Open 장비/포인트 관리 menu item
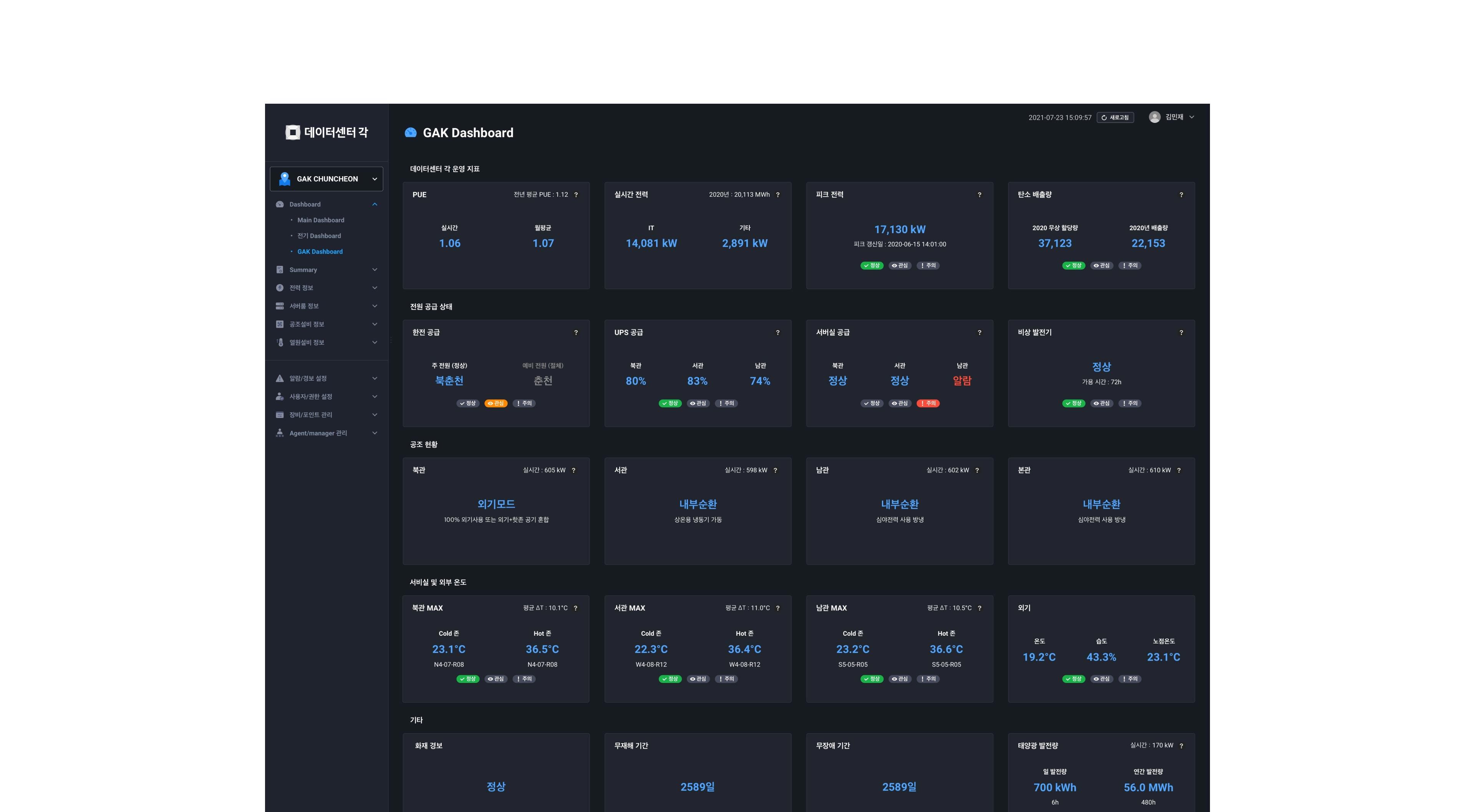Screen dimensions: 1475x812 coord(326,414)
